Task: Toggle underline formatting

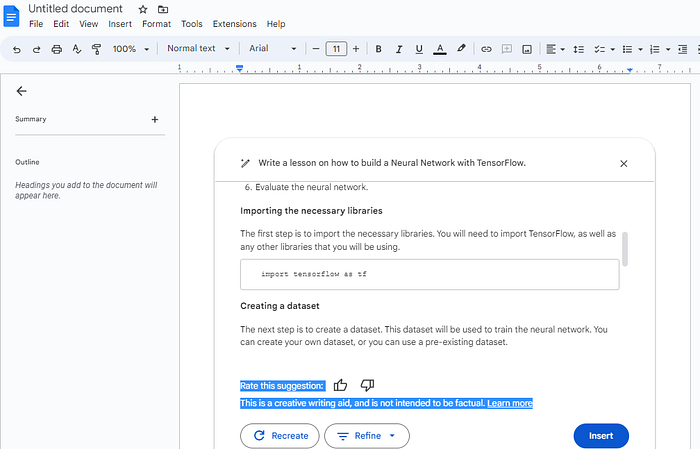Action: [419, 49]
